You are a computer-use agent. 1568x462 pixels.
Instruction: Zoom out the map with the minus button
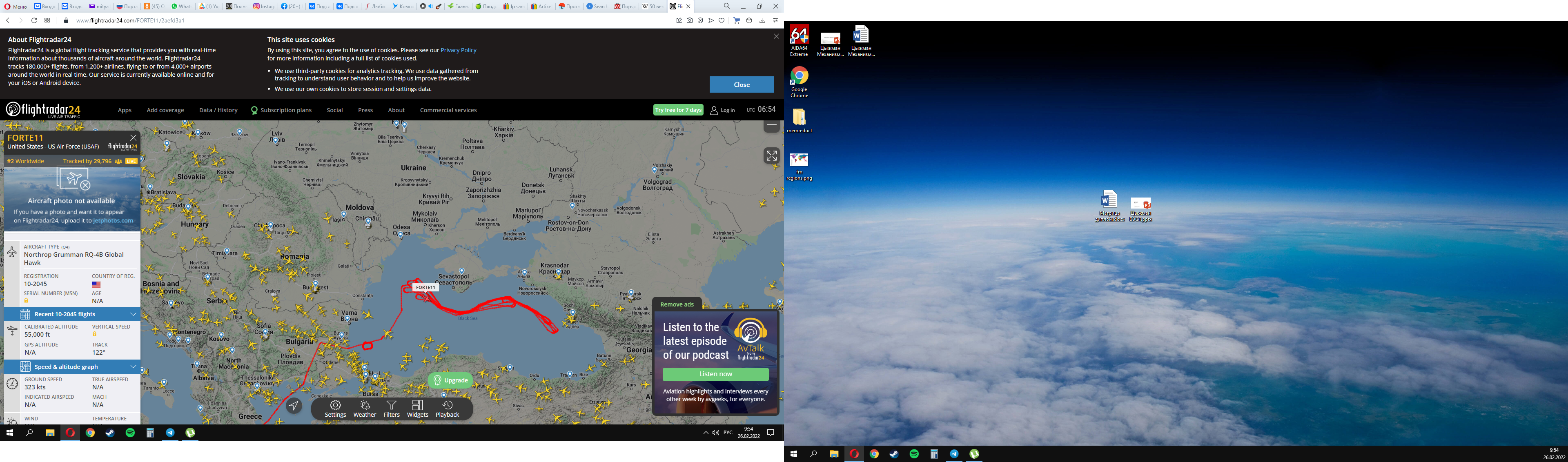pos(771,125)
